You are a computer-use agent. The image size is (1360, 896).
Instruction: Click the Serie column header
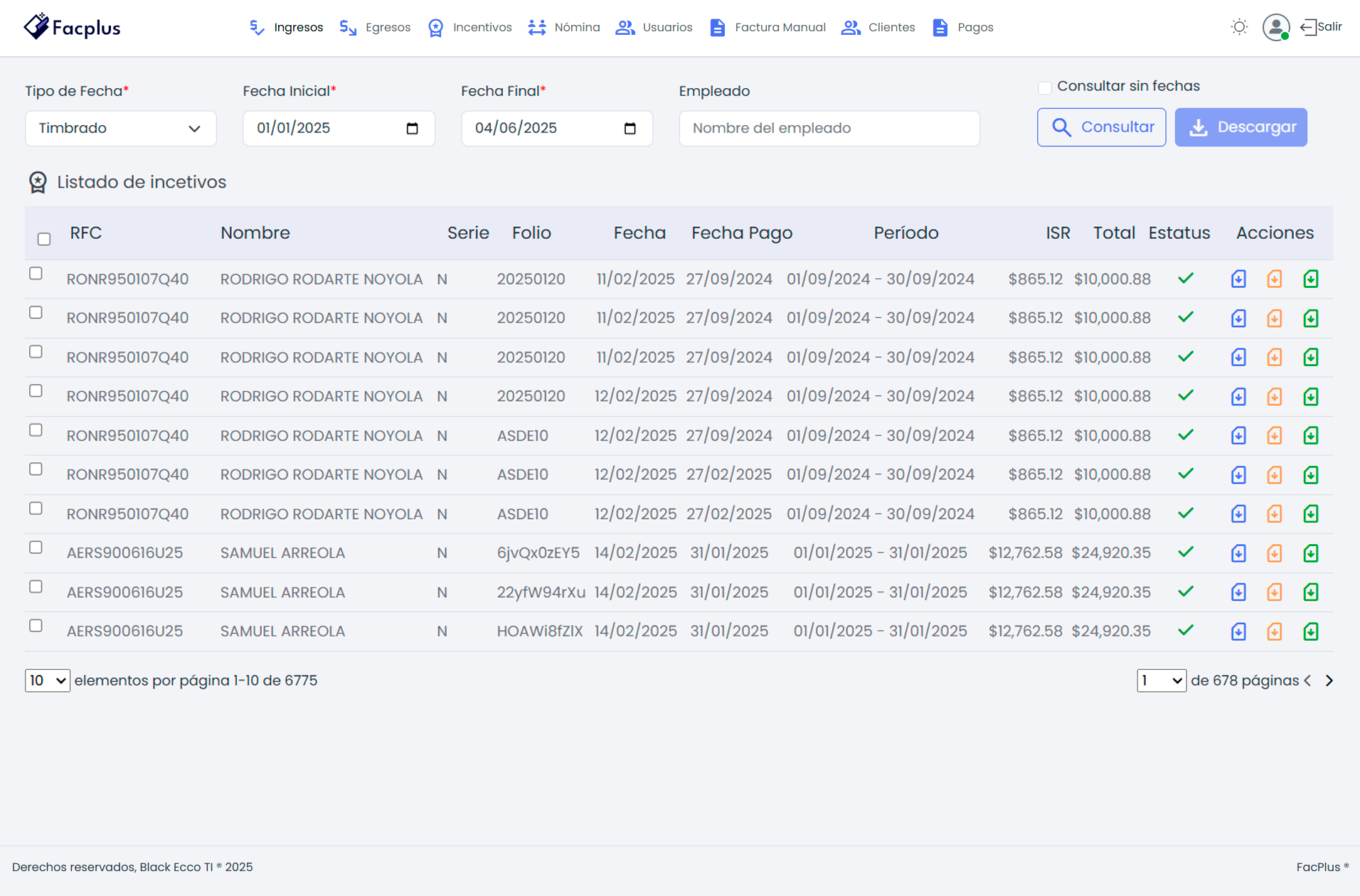(x=468, y=233)
